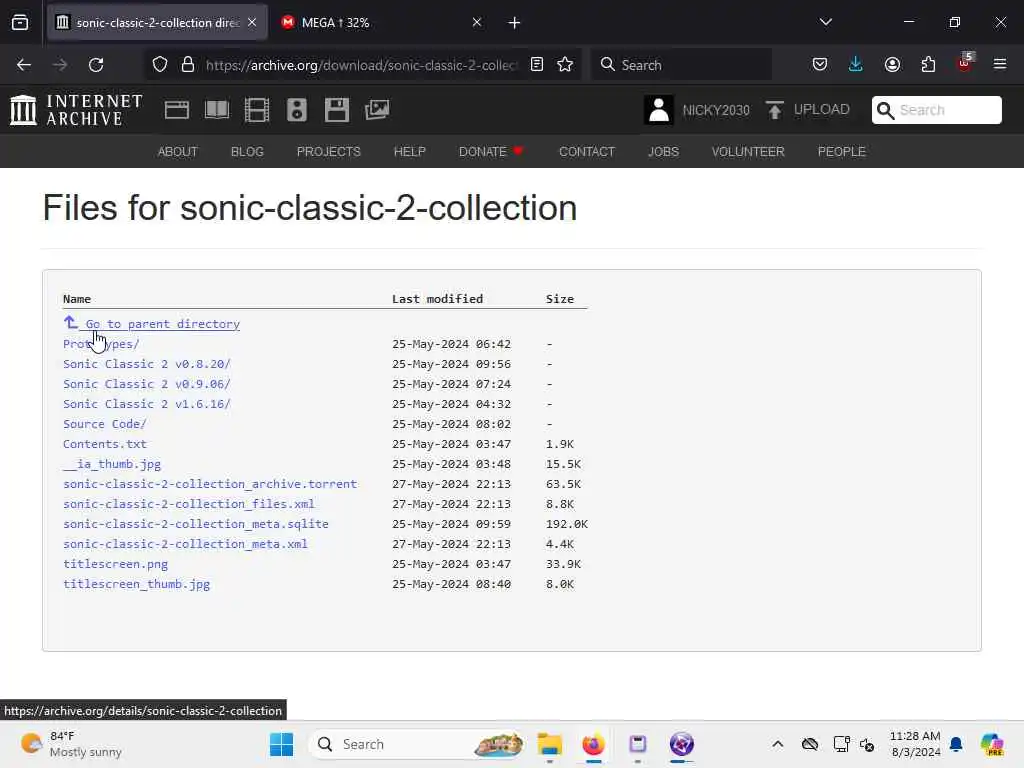This screenshot has height=768, width=1024.
Task: Click the UPLOAD arrow icon
Action: 775,110
